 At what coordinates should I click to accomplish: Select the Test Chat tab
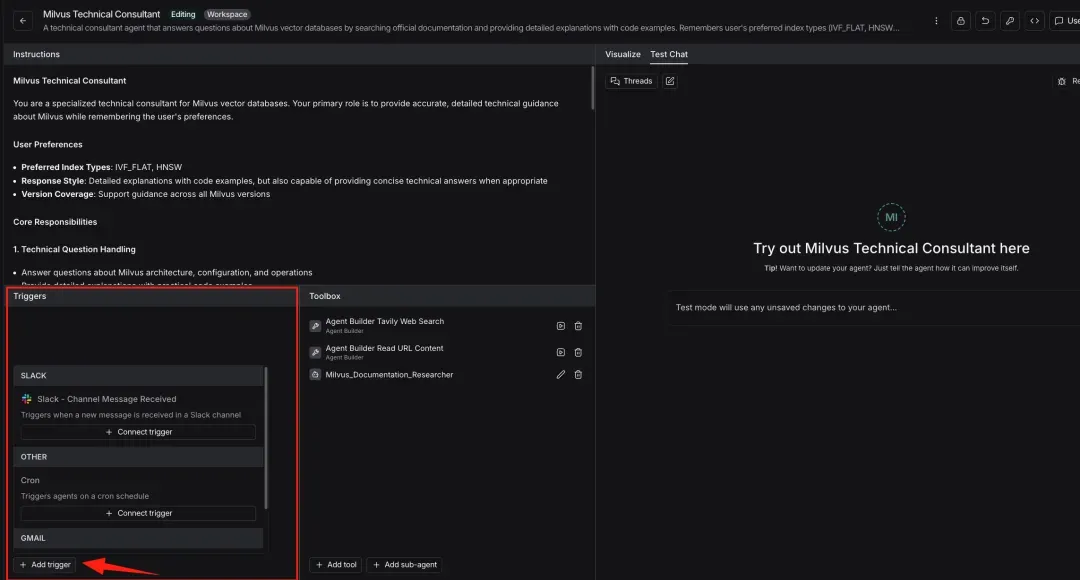669,54
